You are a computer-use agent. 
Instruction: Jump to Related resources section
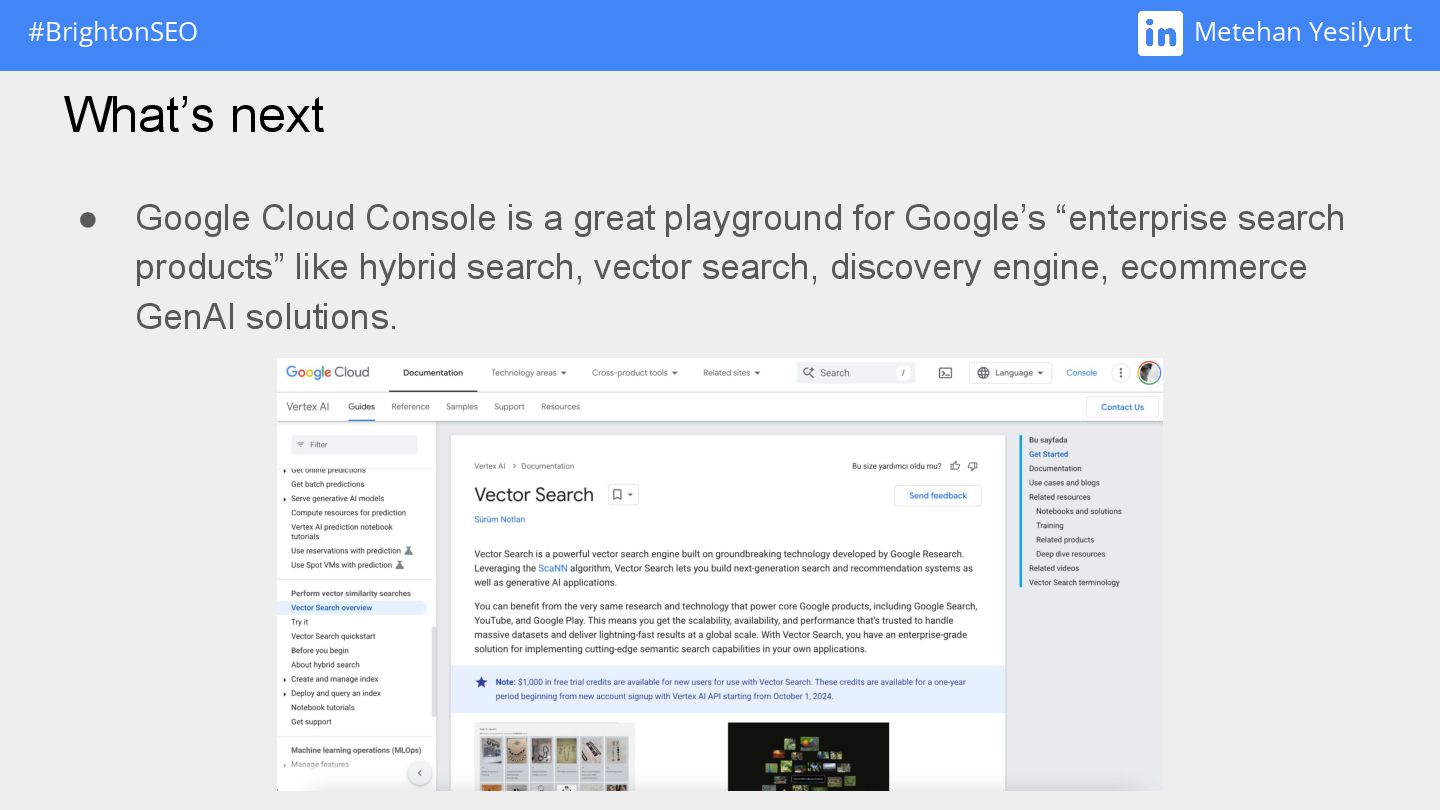tap(1060, 497)
